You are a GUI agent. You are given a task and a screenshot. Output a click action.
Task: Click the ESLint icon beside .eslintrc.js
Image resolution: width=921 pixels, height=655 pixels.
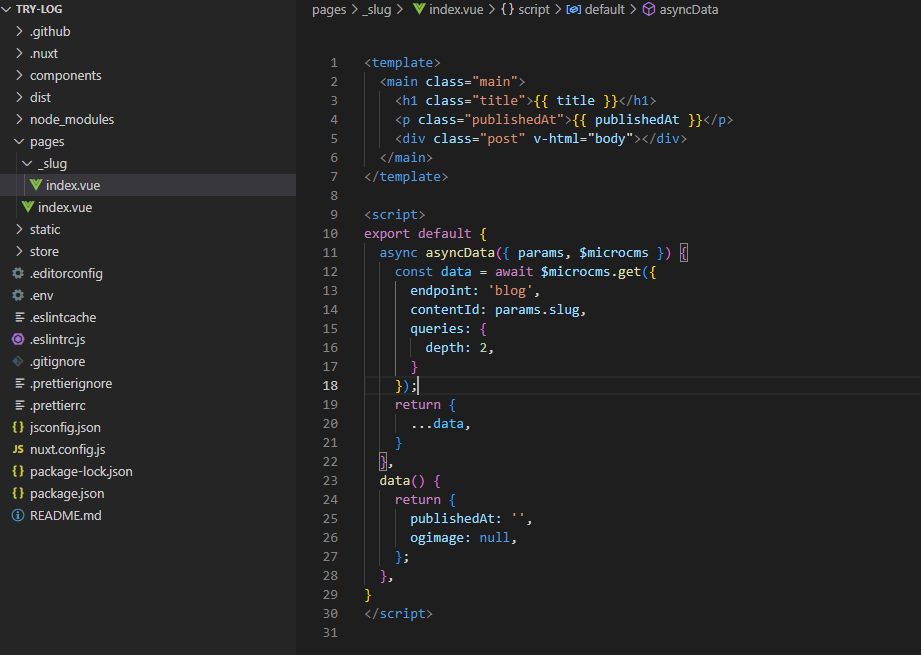tap(18, 339)
